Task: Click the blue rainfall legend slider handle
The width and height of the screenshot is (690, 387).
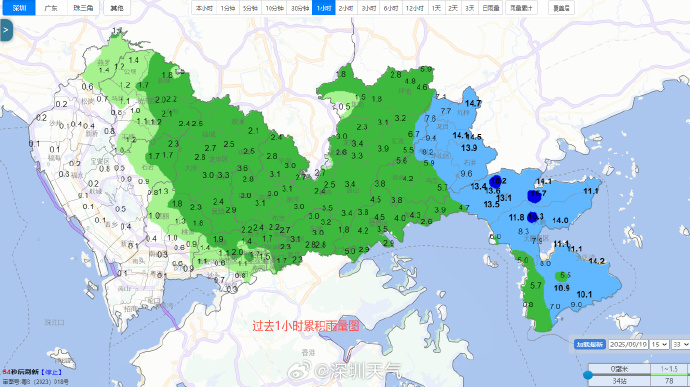Action: 587,375
